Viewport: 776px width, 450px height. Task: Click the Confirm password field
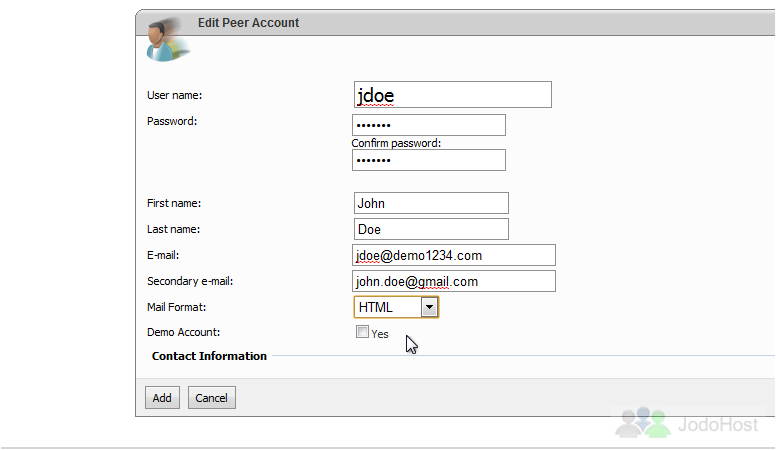click(x=429, y=160)
